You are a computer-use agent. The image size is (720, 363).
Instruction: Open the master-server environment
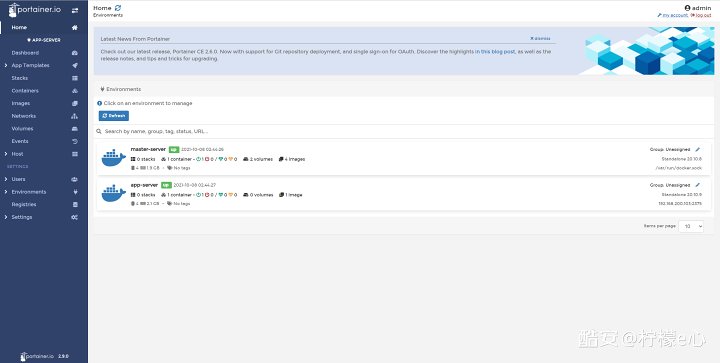(x=404, y=158)
